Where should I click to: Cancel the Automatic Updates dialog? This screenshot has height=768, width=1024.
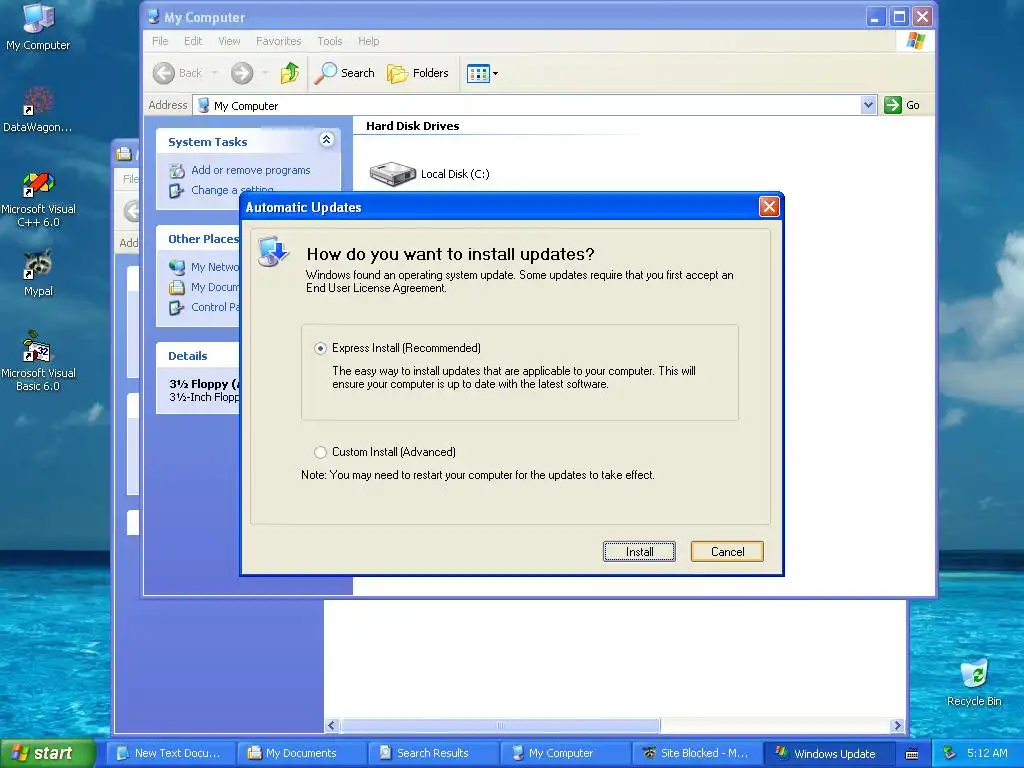click(727, 552)
